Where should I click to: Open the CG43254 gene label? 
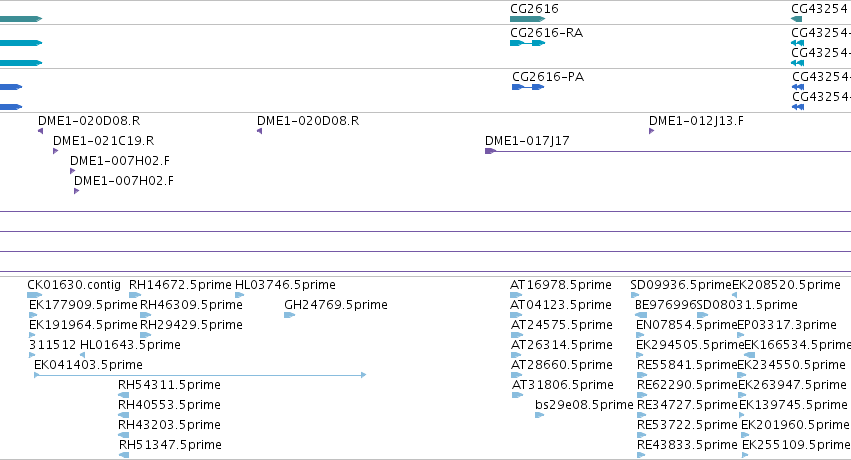[x=820, y=9]
